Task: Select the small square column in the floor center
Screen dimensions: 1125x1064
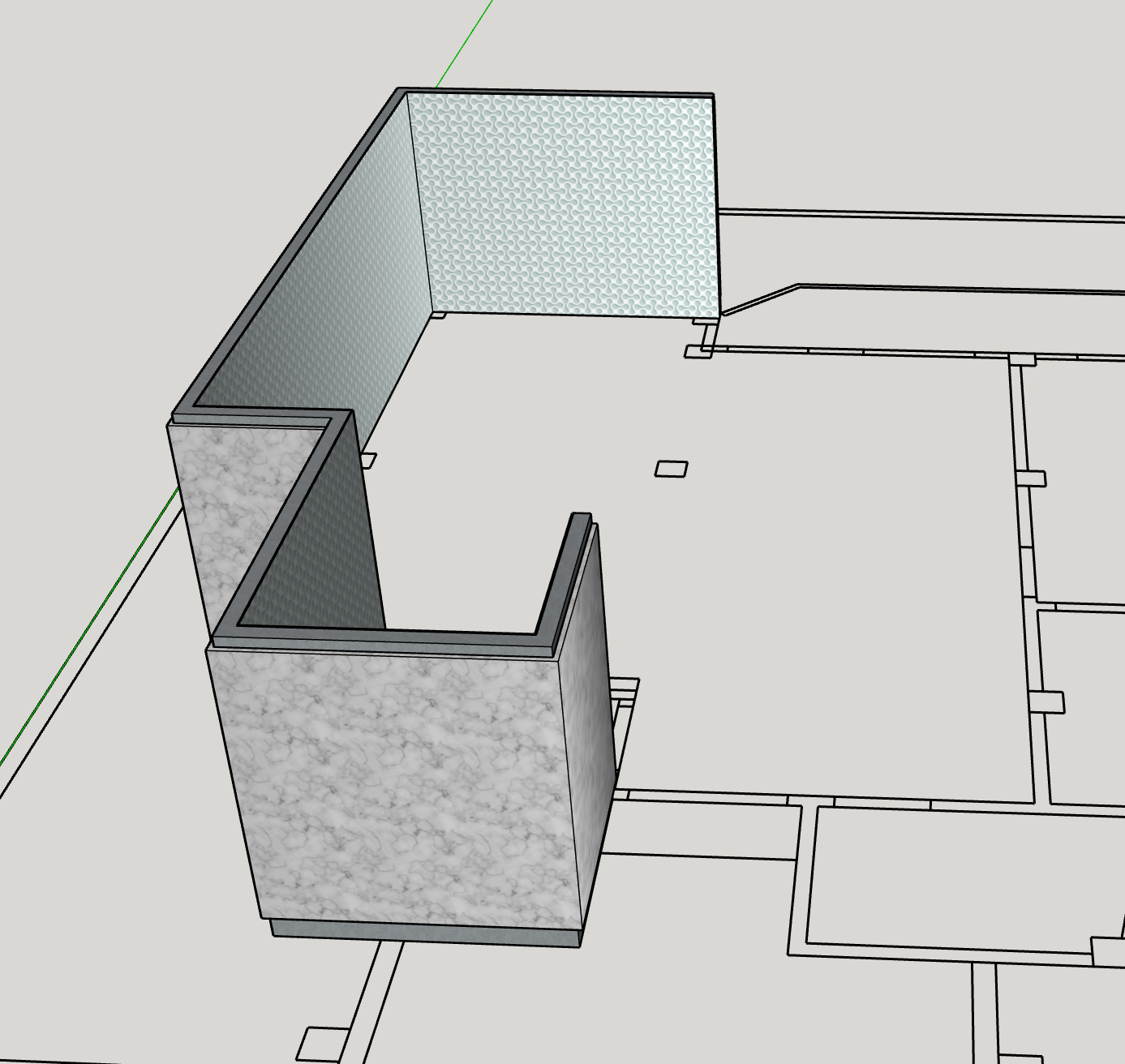Action: pos(671,469)
